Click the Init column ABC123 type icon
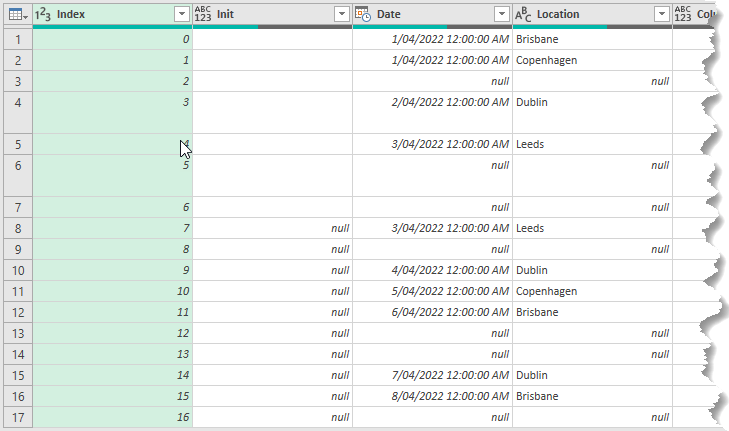The image size is (729, 431). point(203,14)
